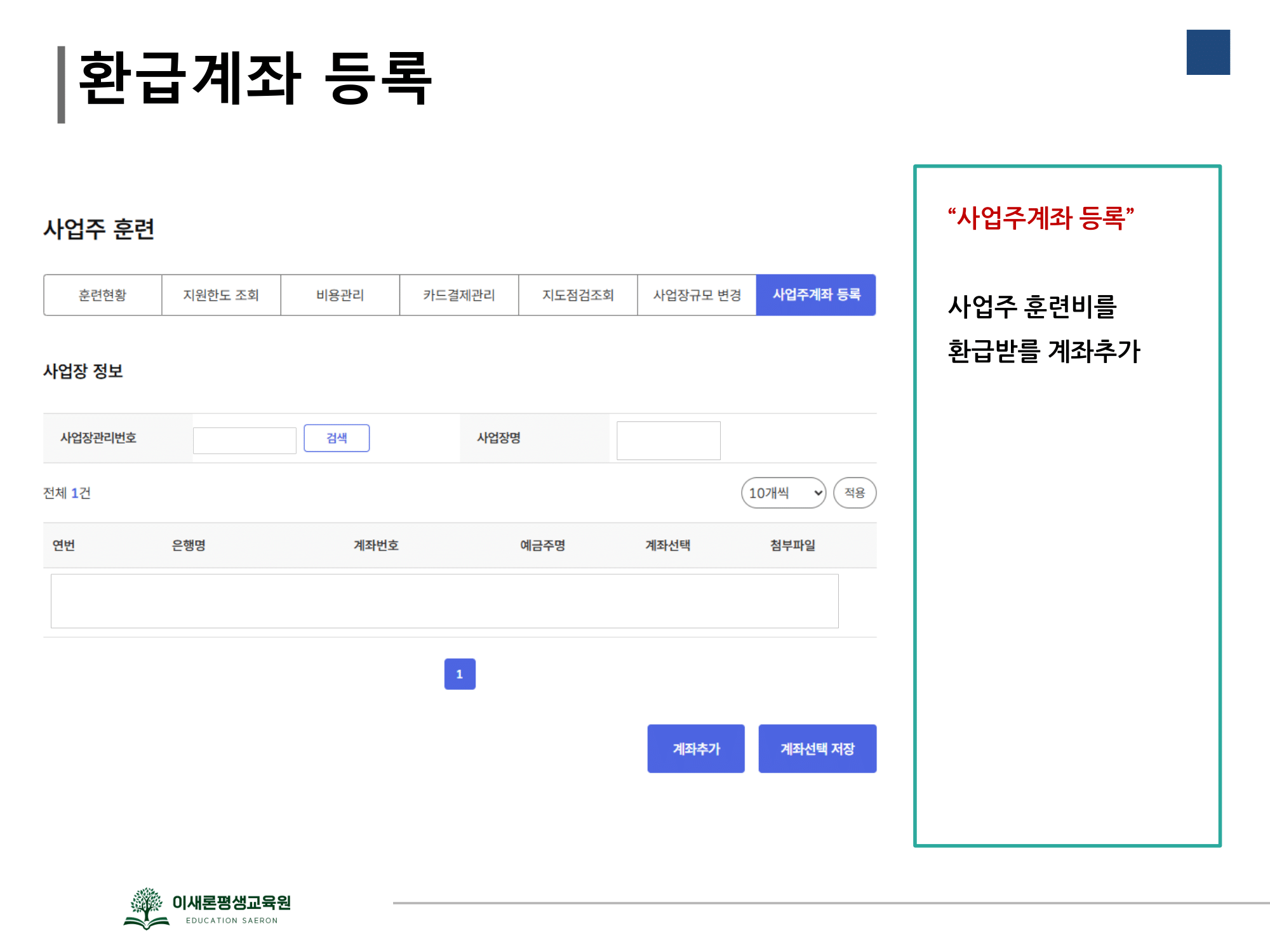The width and height of the screenshot is (1270, 952).
Task: Select the 비용관리 tab
Action: click(x=340, y=295)
